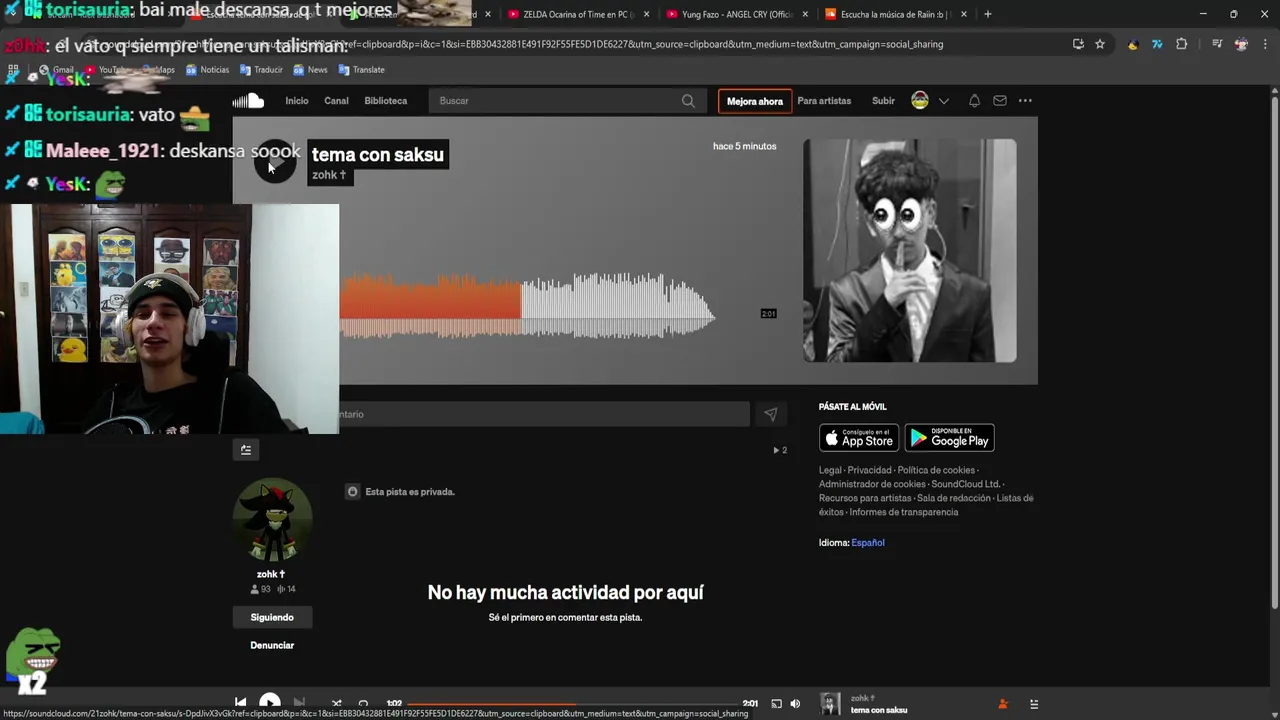This screenshot has width=1280, height=720.
Task: Open the zohk artist name under title
Action: tap(329, 175)
